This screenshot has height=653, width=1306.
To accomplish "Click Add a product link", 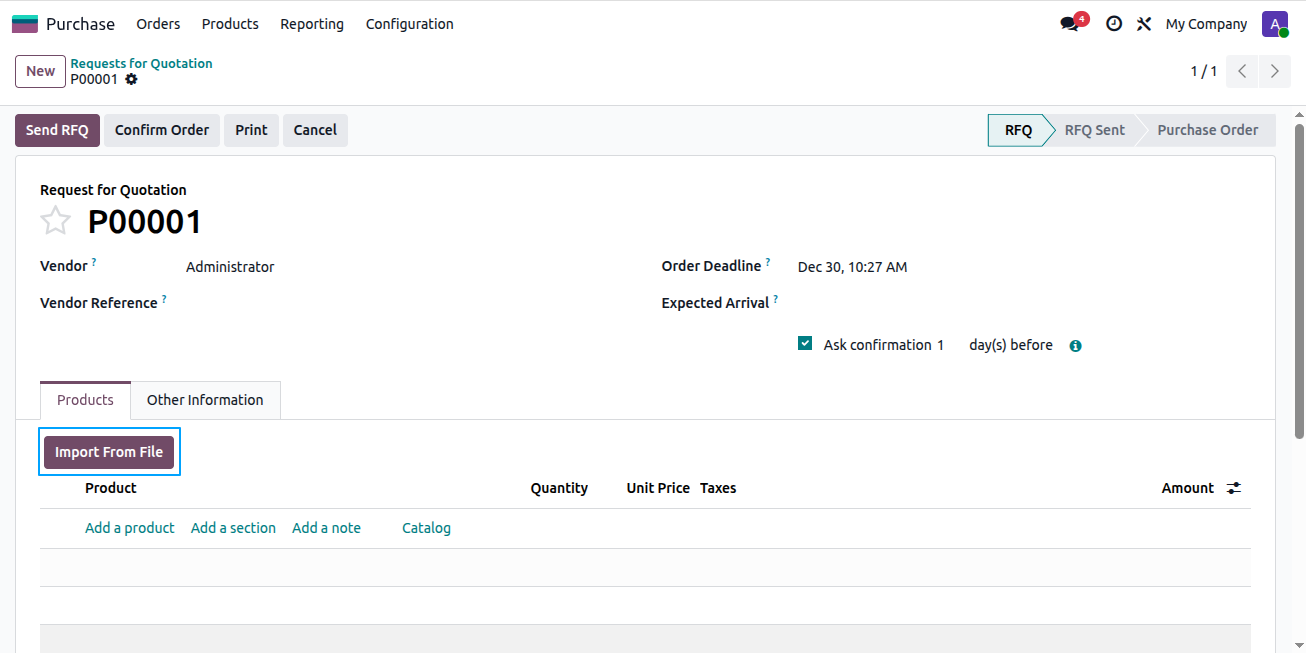I will pyautogui.click(x=130, y=528).
